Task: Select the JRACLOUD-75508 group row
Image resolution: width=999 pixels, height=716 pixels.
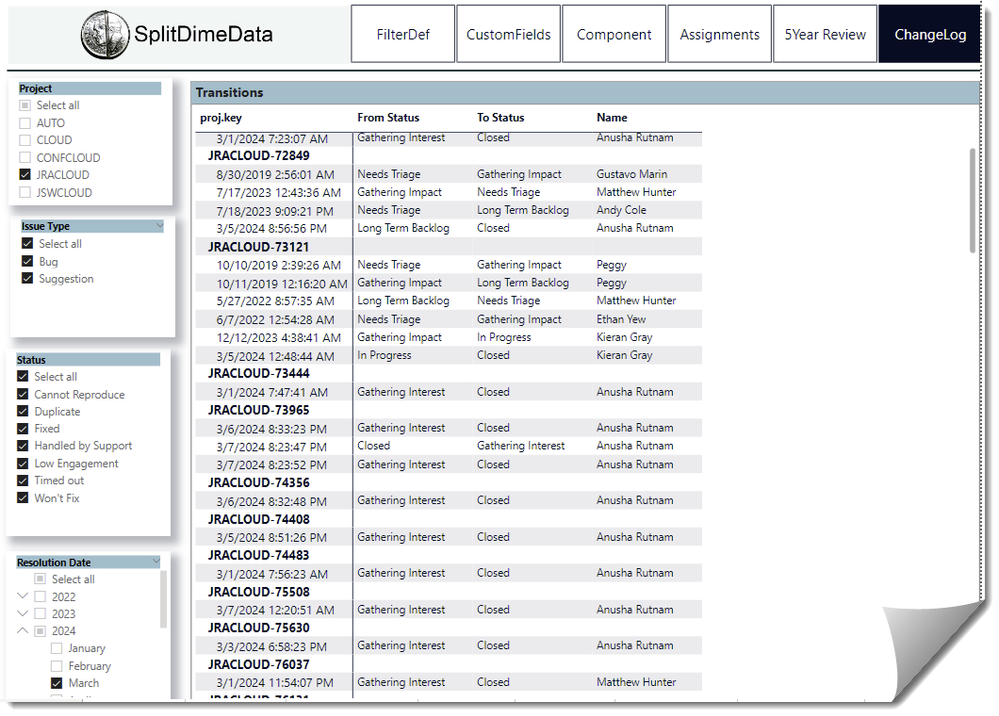Action: click(x=449, y=592)
